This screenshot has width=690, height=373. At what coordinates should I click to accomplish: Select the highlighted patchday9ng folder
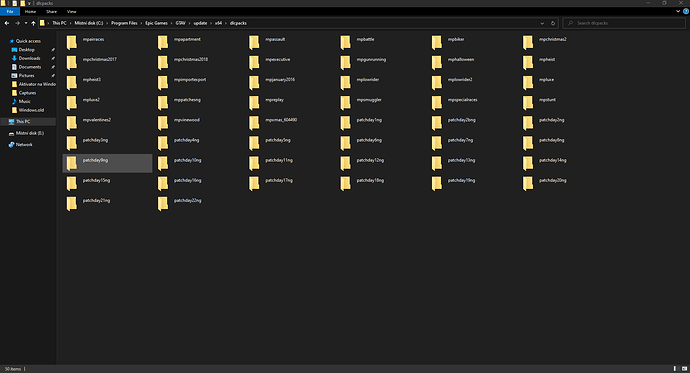click(x=107, y=163)
